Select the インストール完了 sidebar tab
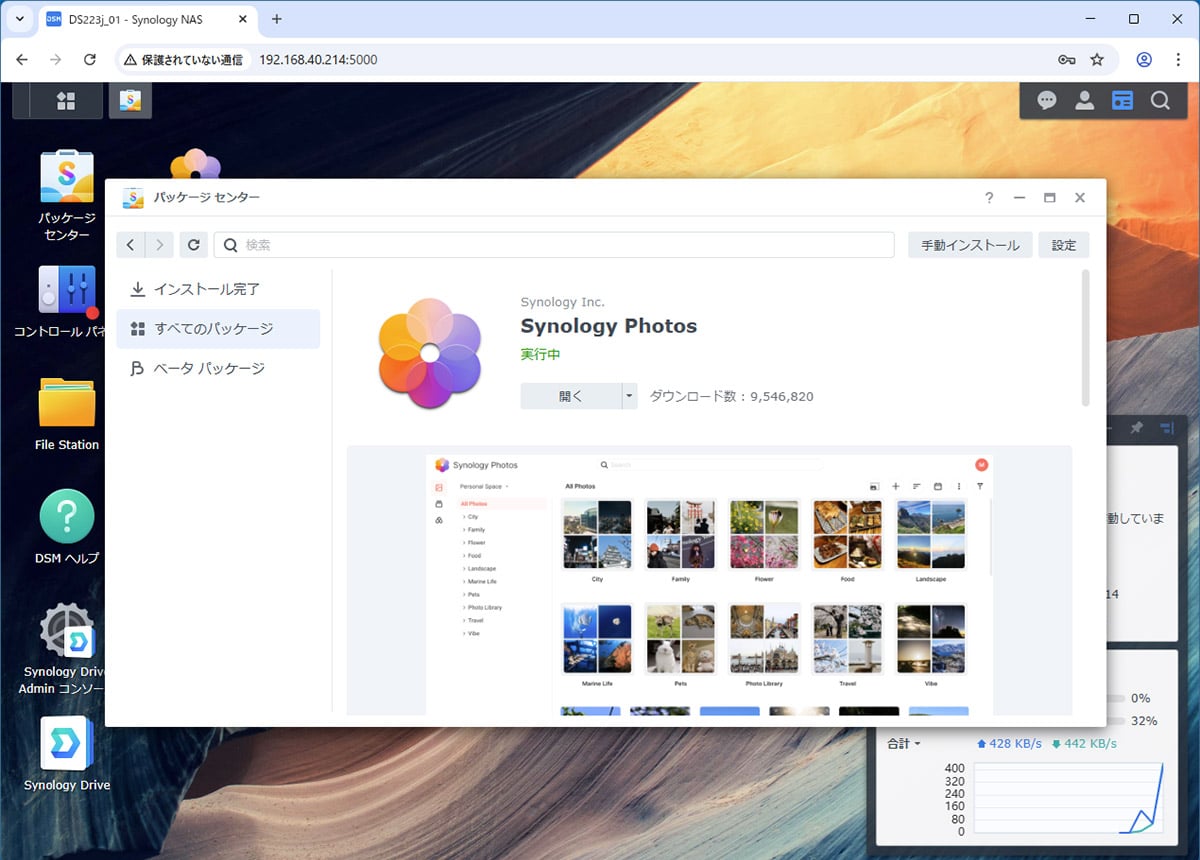The height and width of the screenshot is (860, 1200). tap(207, 289)
